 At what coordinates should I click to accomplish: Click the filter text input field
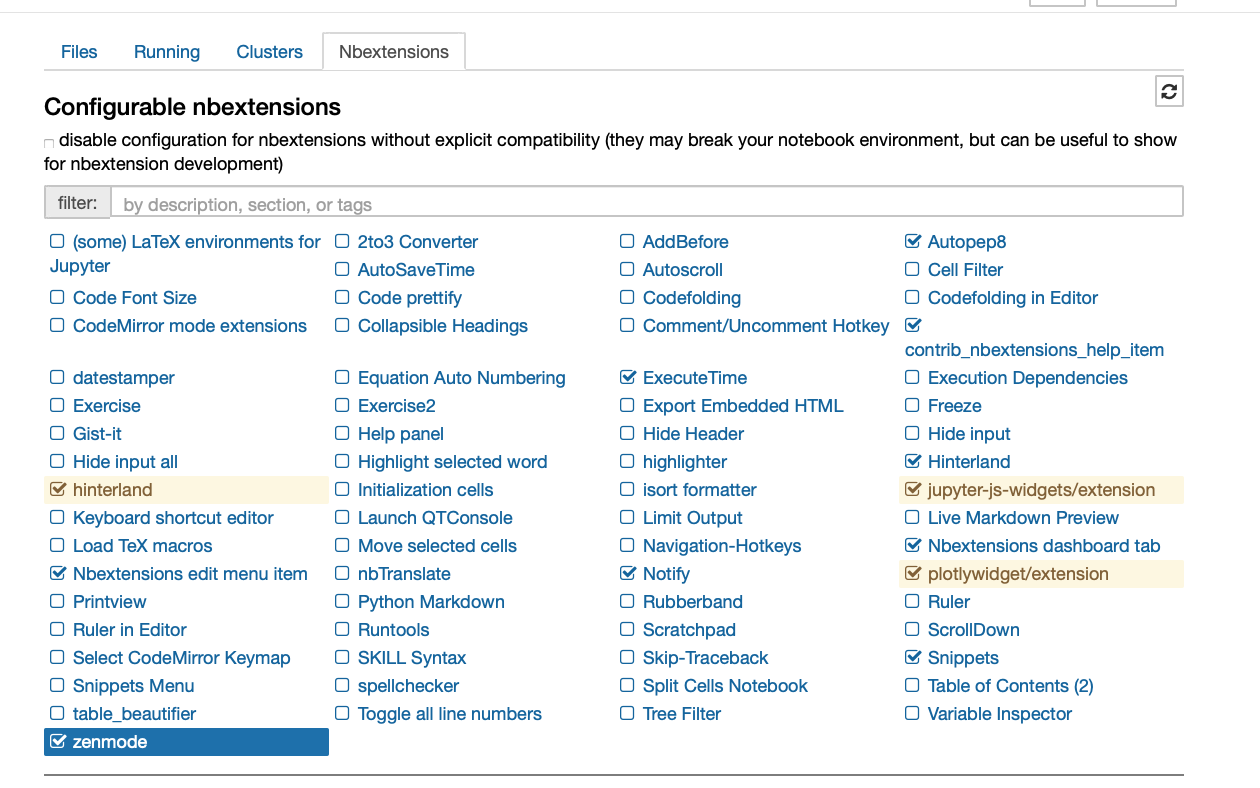646,204
